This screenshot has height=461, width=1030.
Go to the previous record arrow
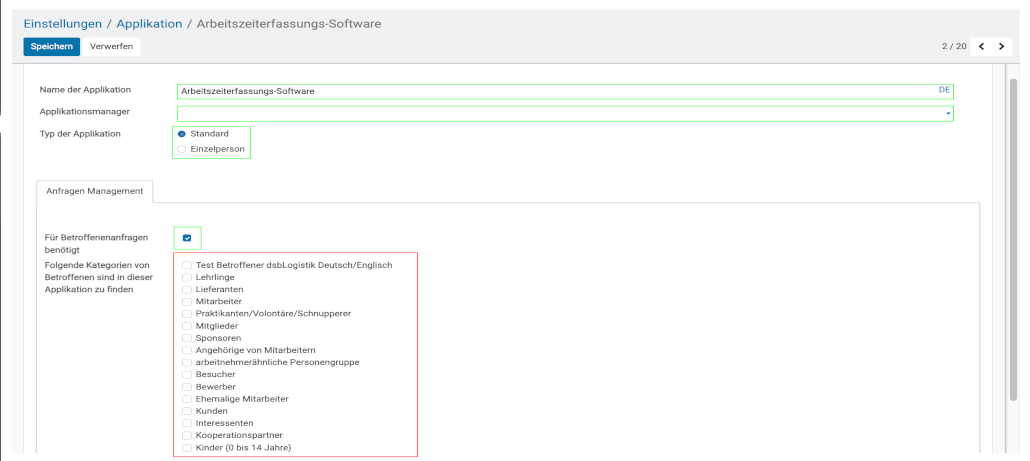point(981,46)
